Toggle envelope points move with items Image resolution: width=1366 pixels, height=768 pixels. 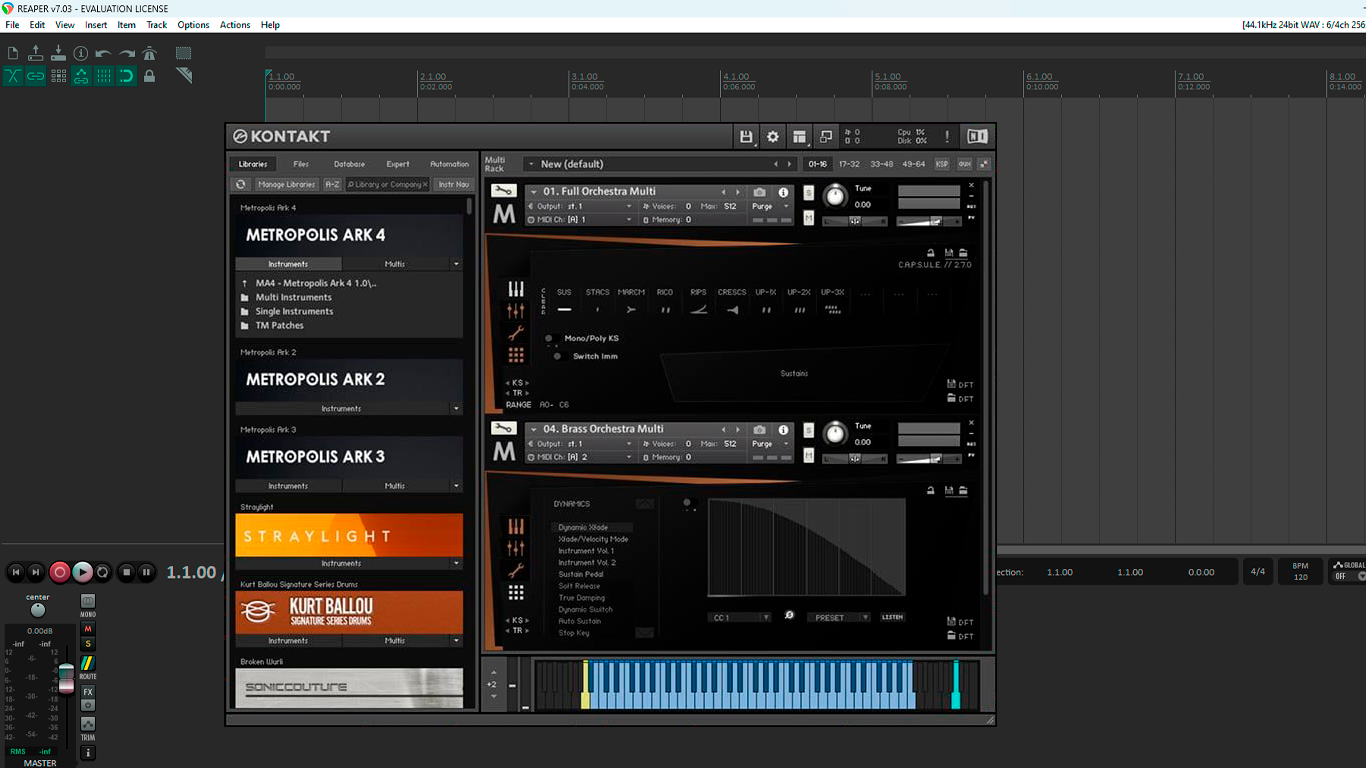point(81,76)
